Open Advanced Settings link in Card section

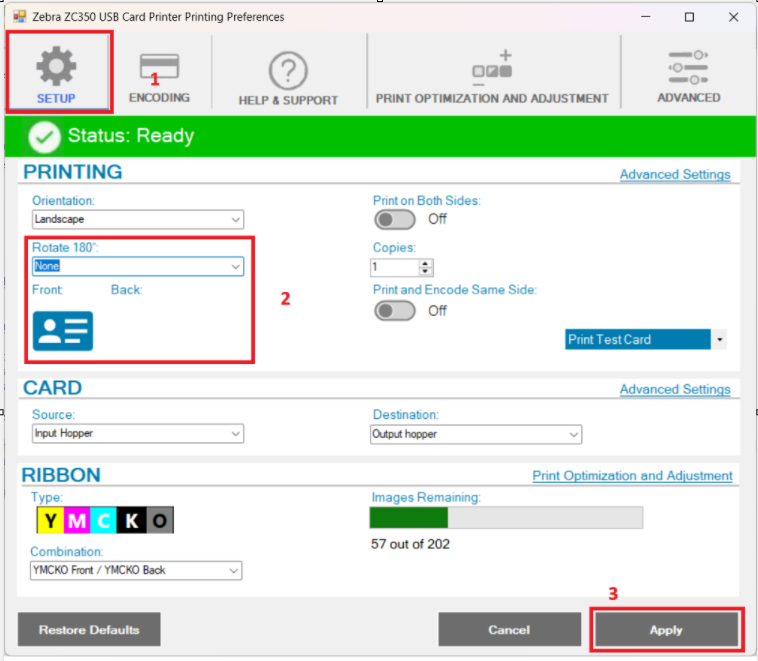[675, 389]
